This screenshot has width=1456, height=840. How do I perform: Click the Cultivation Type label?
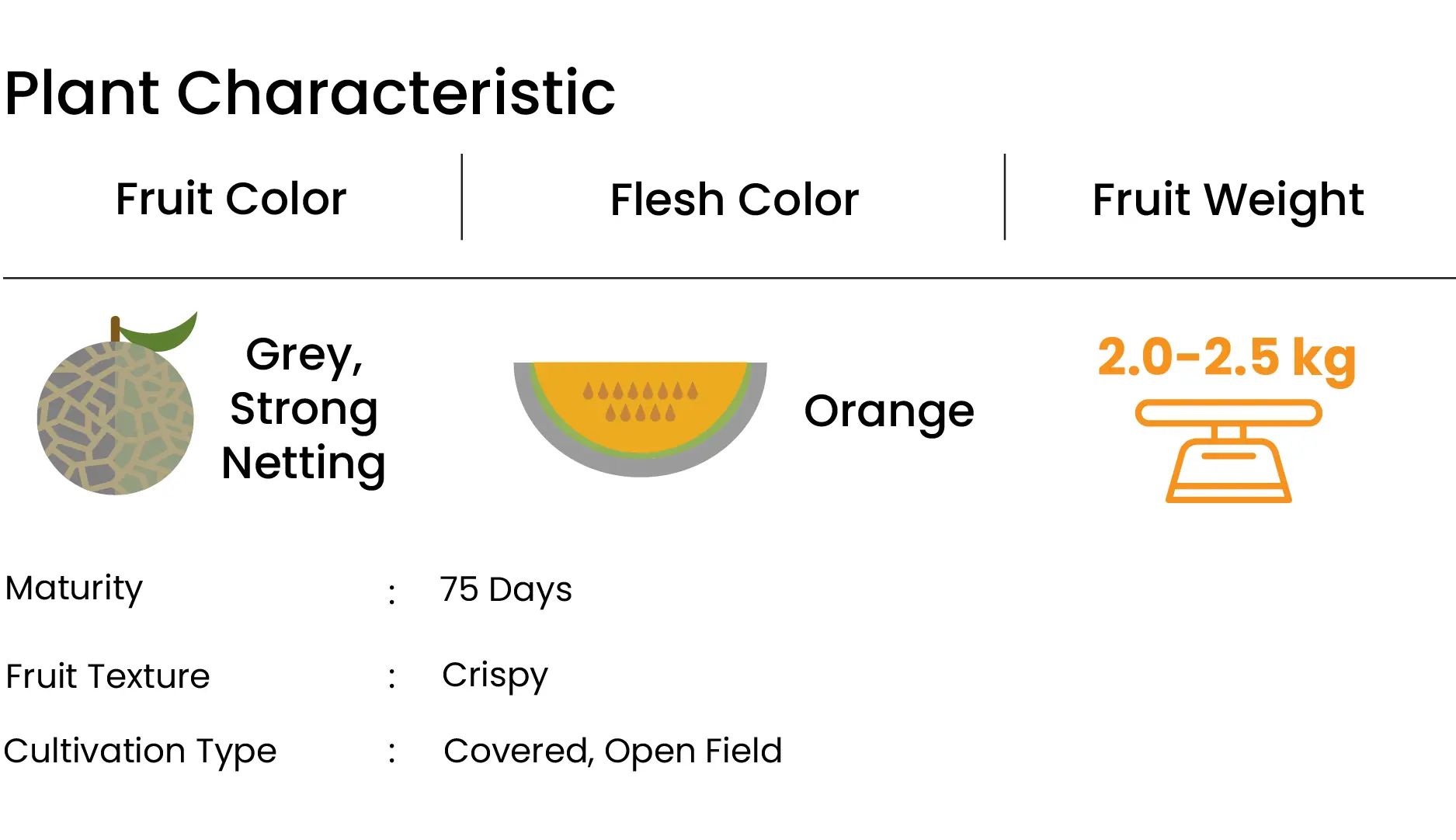(140, 752)
